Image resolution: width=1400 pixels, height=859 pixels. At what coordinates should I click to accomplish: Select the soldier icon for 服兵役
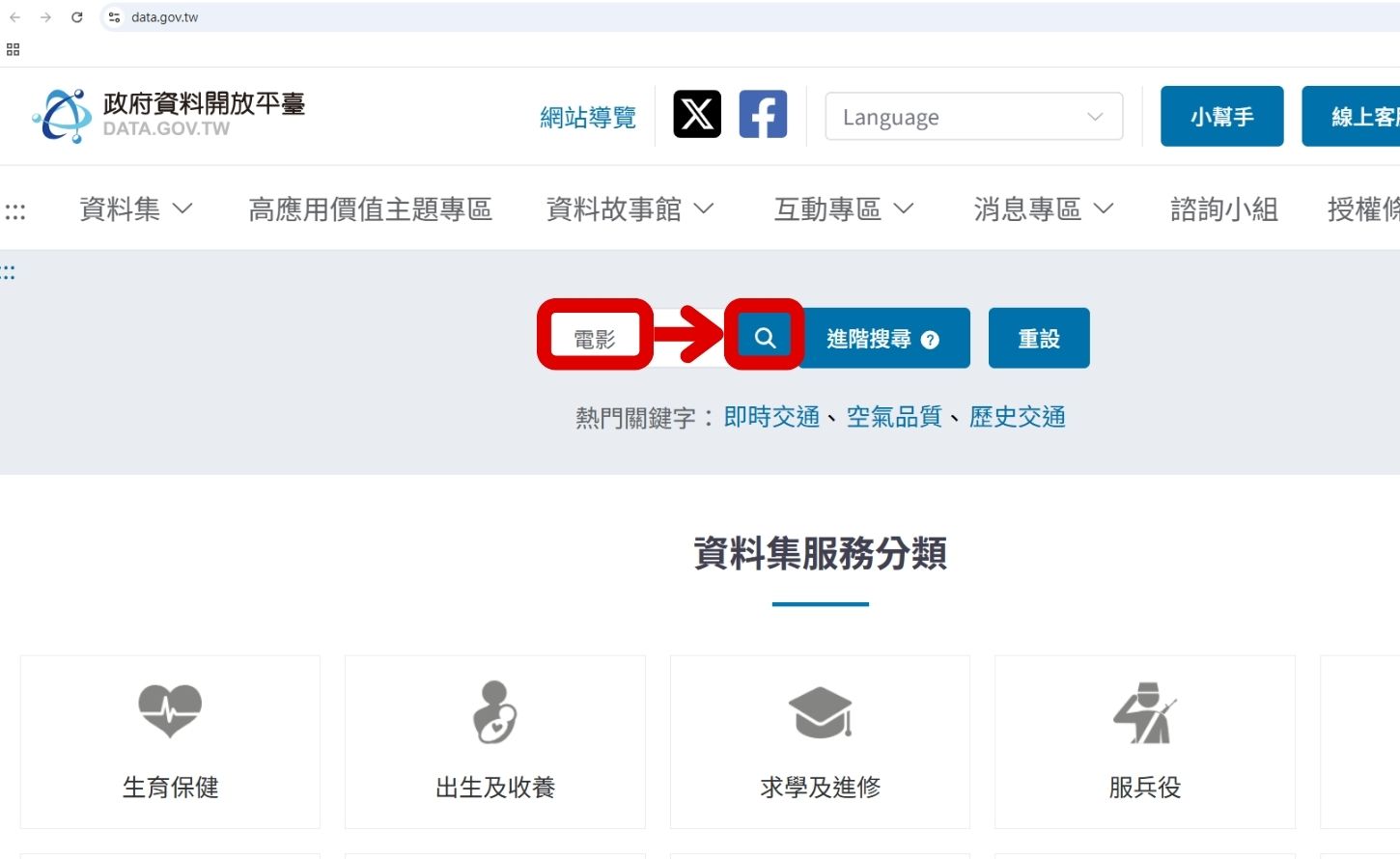click(1144, 714)
